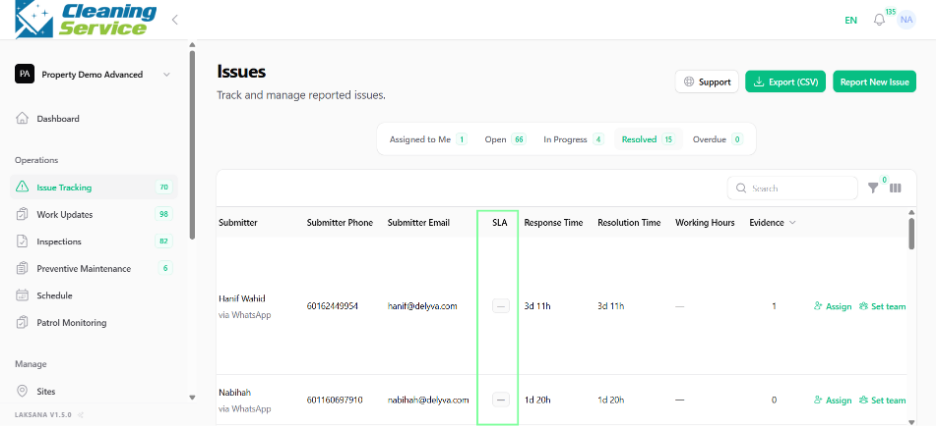Open the column visibility icon
Image resolution: width=936 pixels, height=426 pixels.
click(895, 188)
